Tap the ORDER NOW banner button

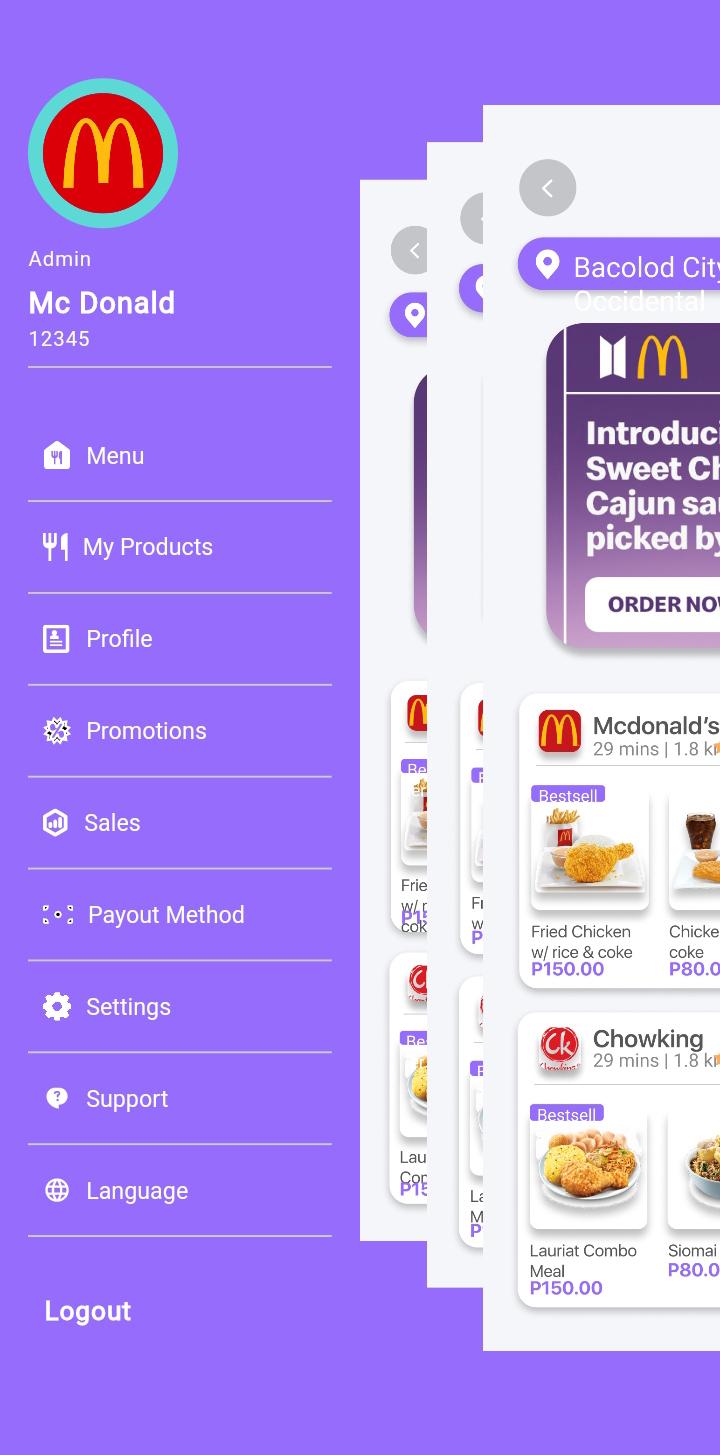pos(652,604)
